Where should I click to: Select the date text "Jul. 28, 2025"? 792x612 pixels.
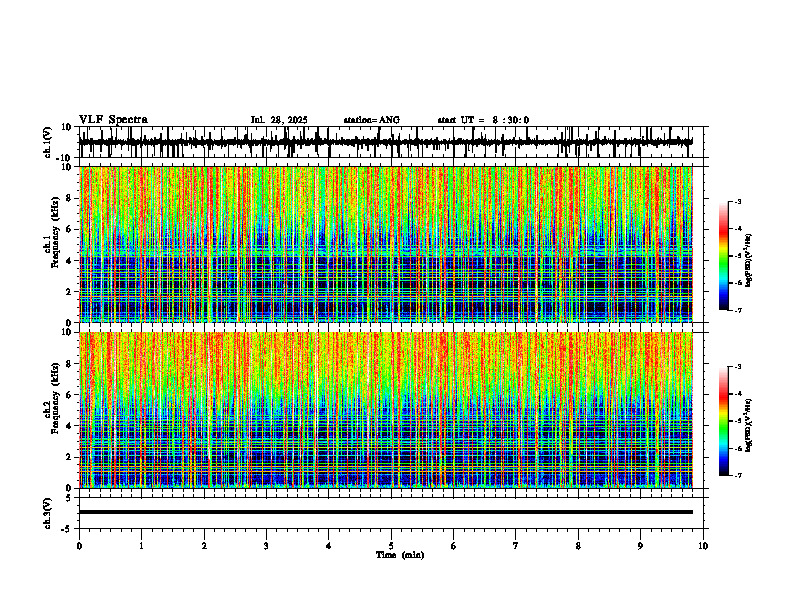279,120
